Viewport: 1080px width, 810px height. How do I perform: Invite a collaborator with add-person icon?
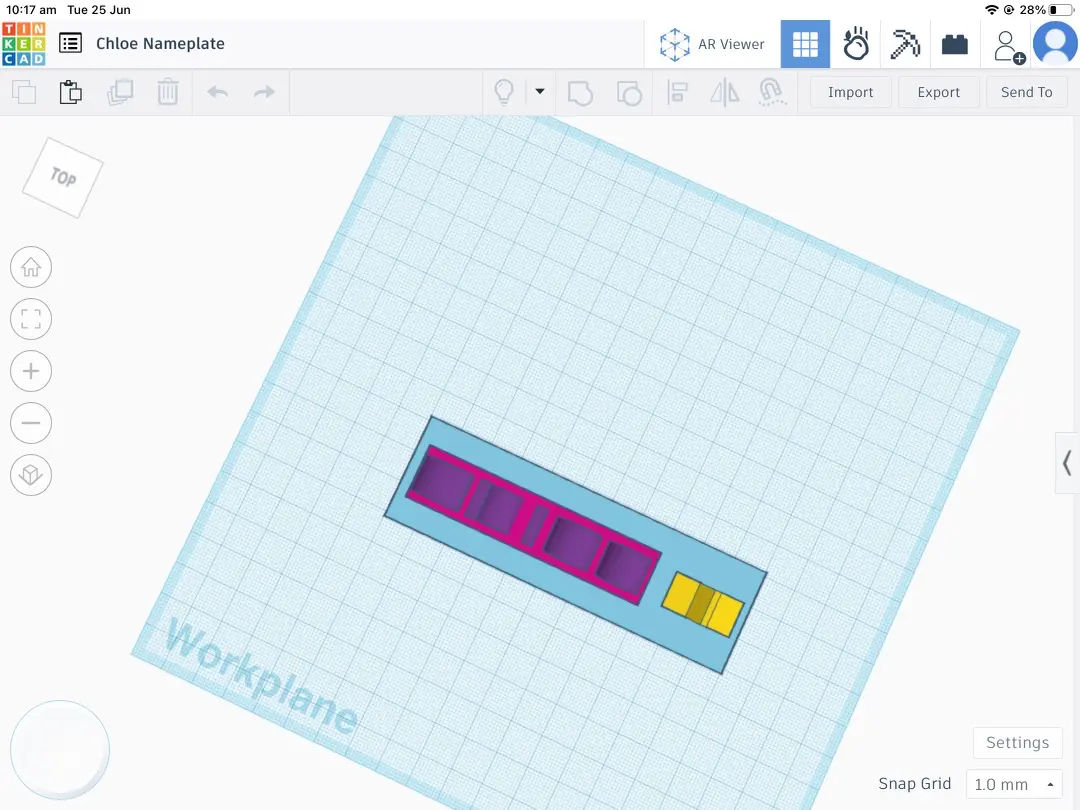pos(1008,47)
